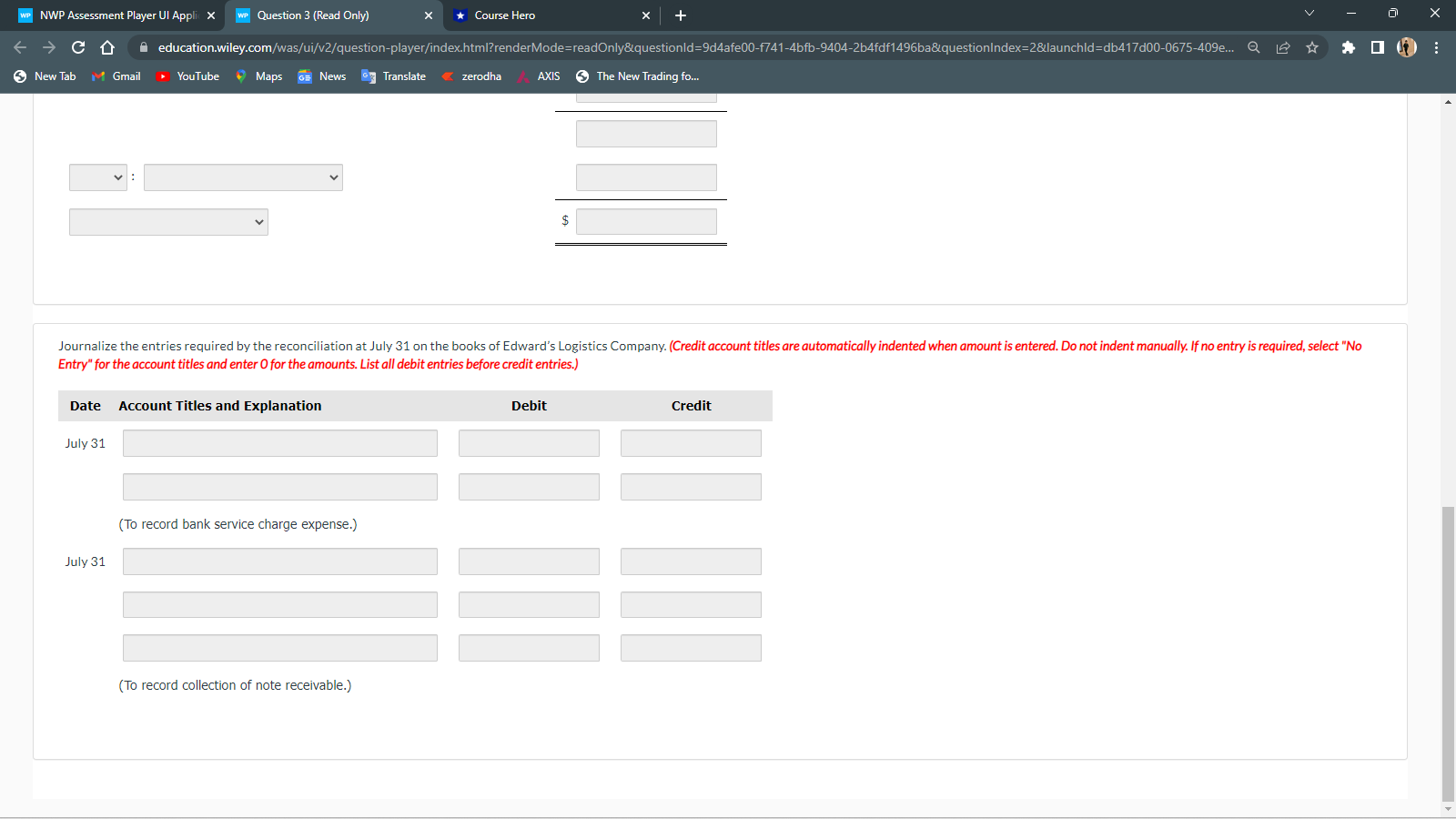Click the 'Account Titles and Explanation' column header
This screenshot has height=819, width=1456.
[x=220, y=406]
